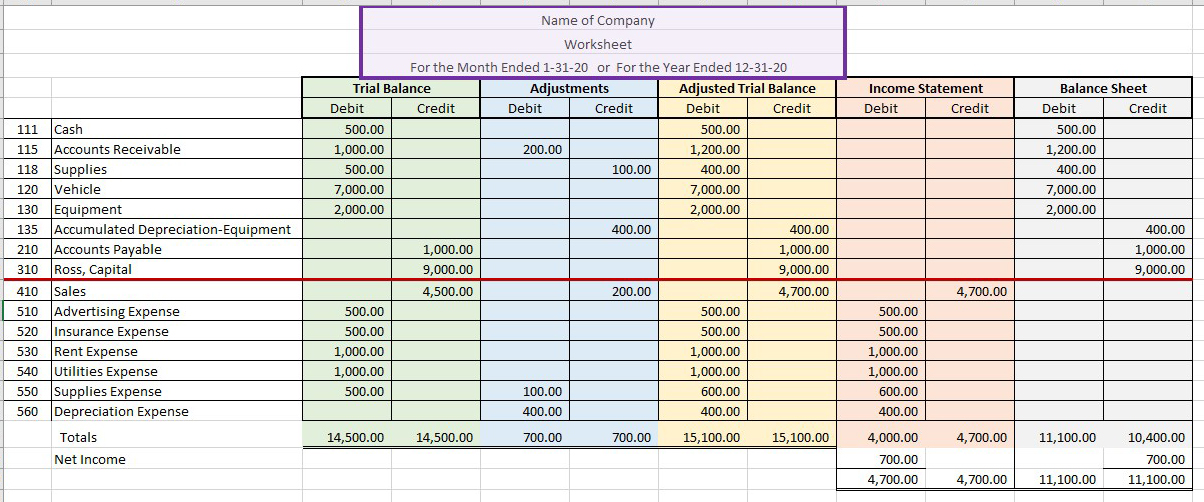Click the 'Net Income' row label

89,459
